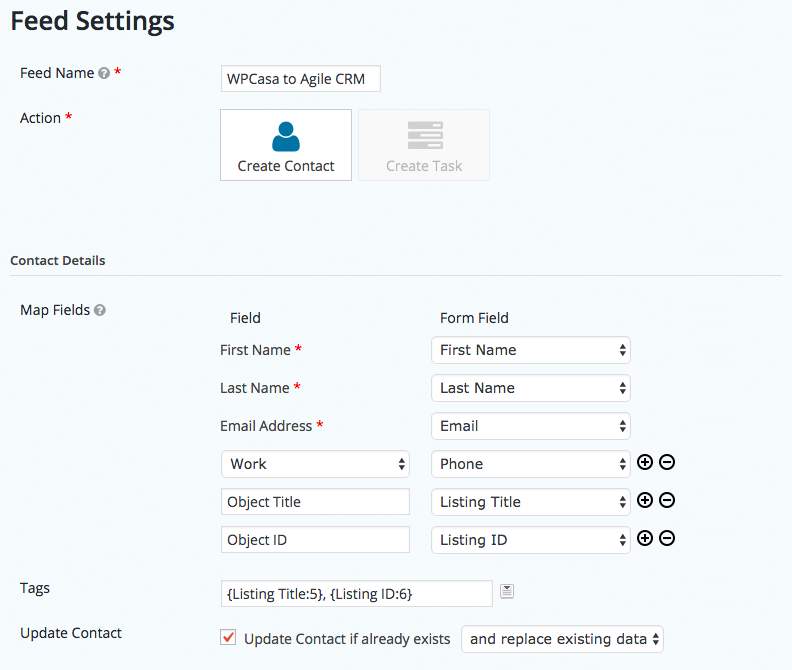
Task: Click the 'Form Field' column header
Action: point(474,318)
